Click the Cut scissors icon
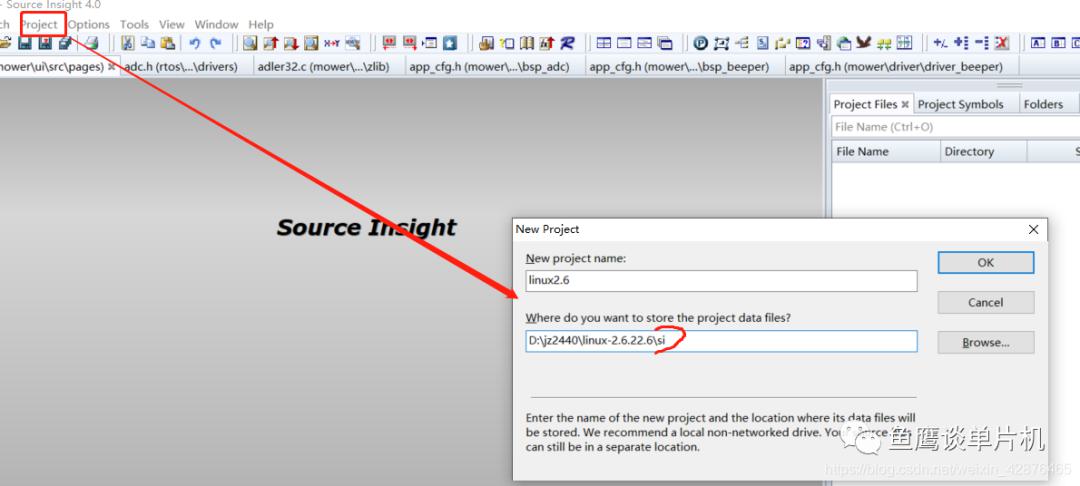The height and width of the screenshot is (486, 1080). (x=127, y=43)
